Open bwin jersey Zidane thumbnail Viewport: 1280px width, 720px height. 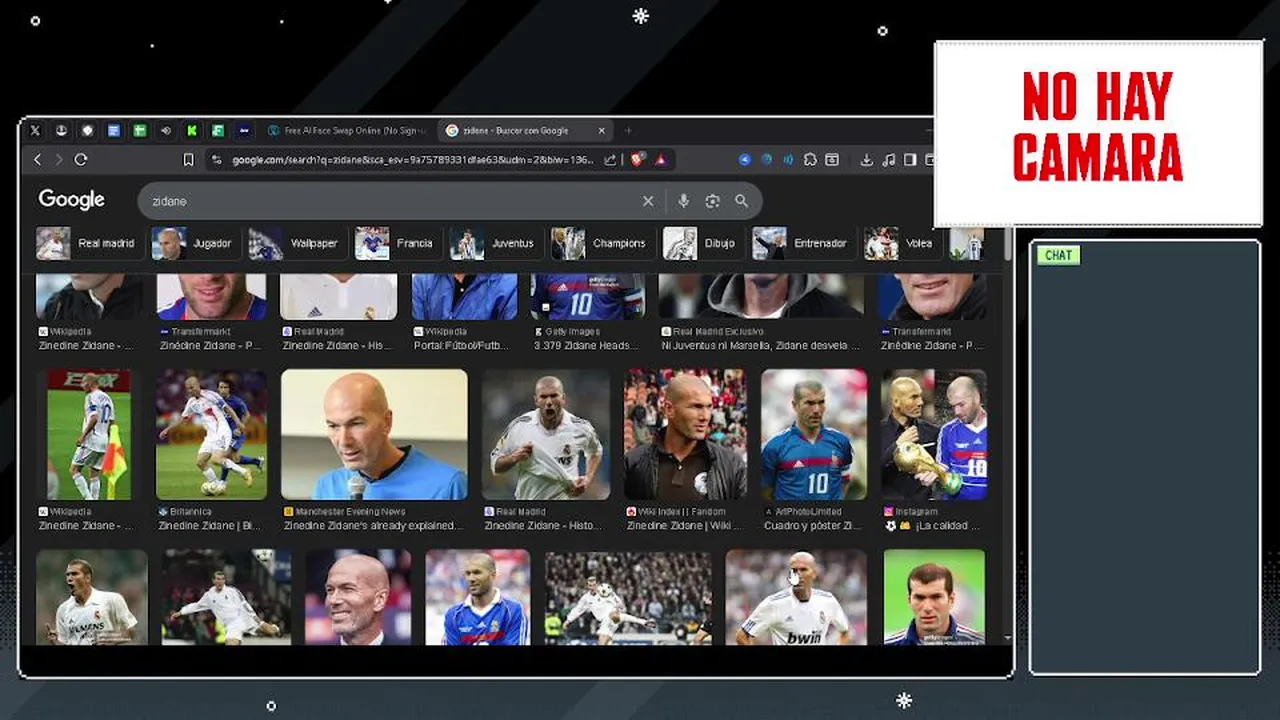[x=796, y=597]
